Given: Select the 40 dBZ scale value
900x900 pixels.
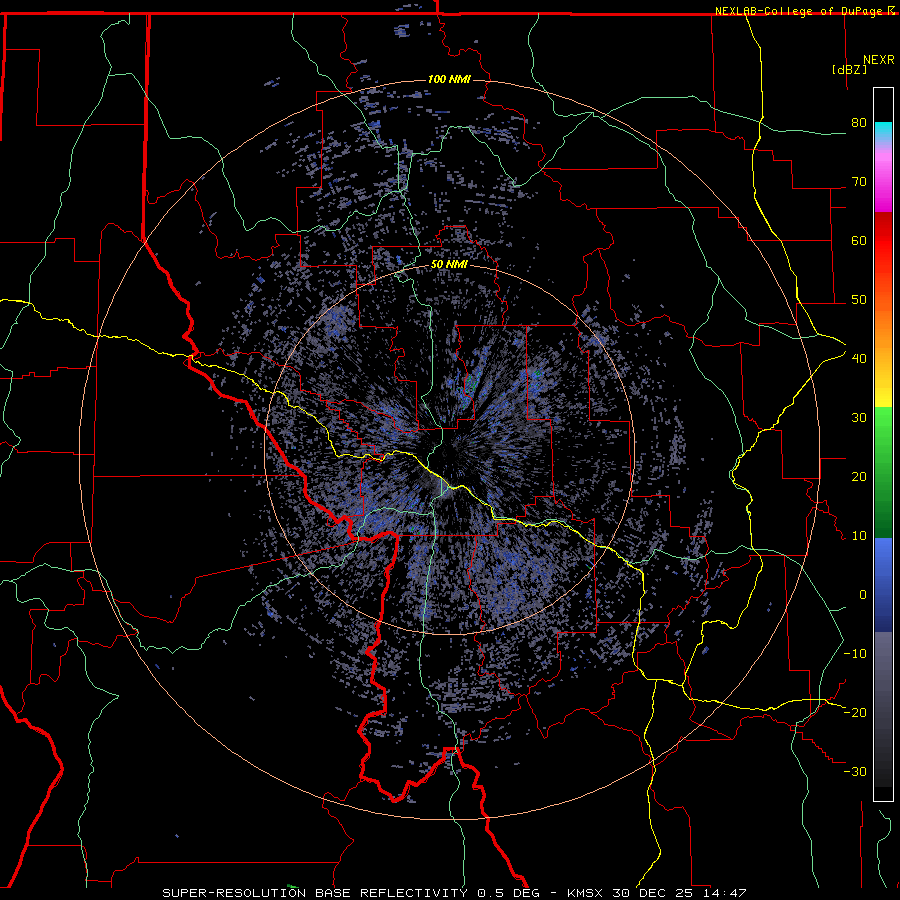Looking at the screenshot, I should pyautogui.click(x=859, y=358).
